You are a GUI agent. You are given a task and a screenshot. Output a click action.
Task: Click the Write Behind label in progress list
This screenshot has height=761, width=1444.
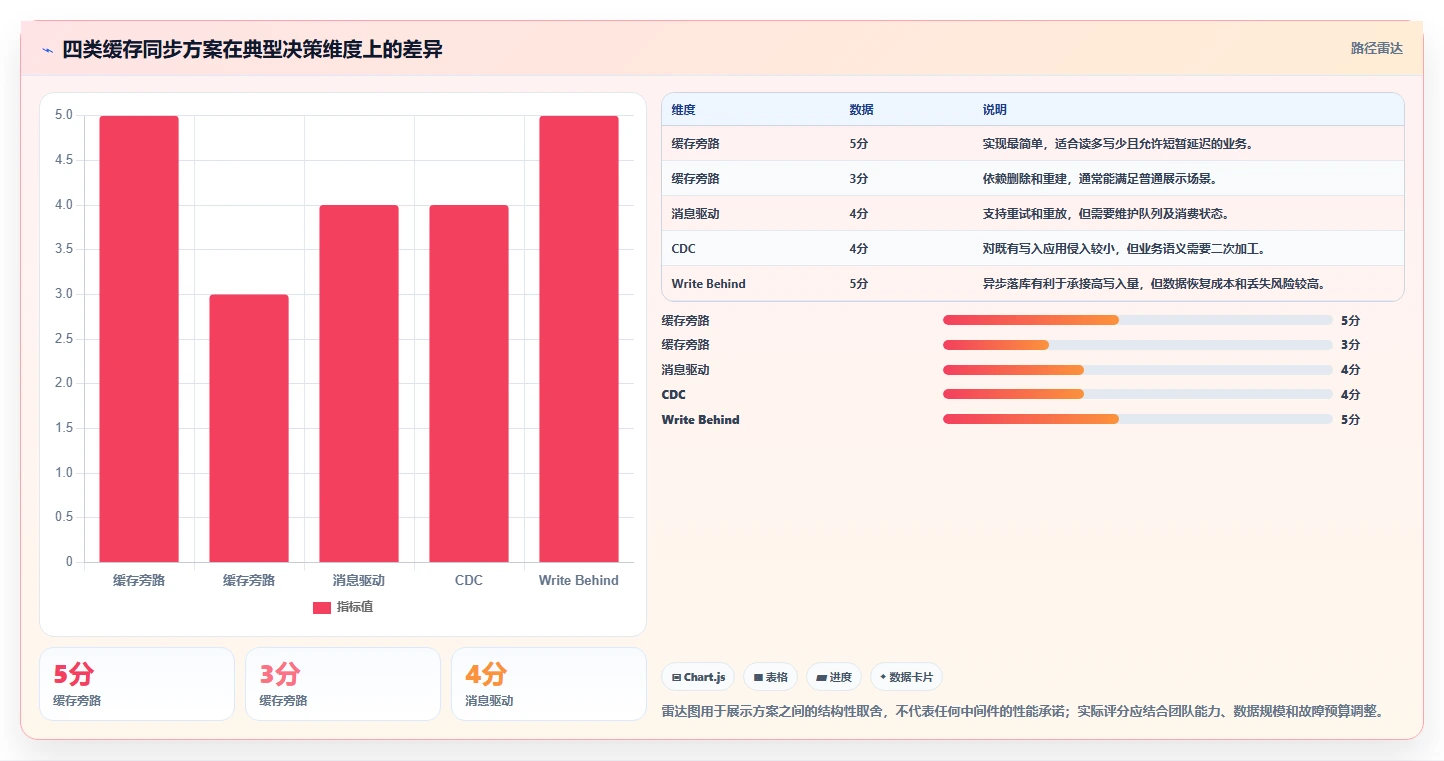(x=700, y=420)
